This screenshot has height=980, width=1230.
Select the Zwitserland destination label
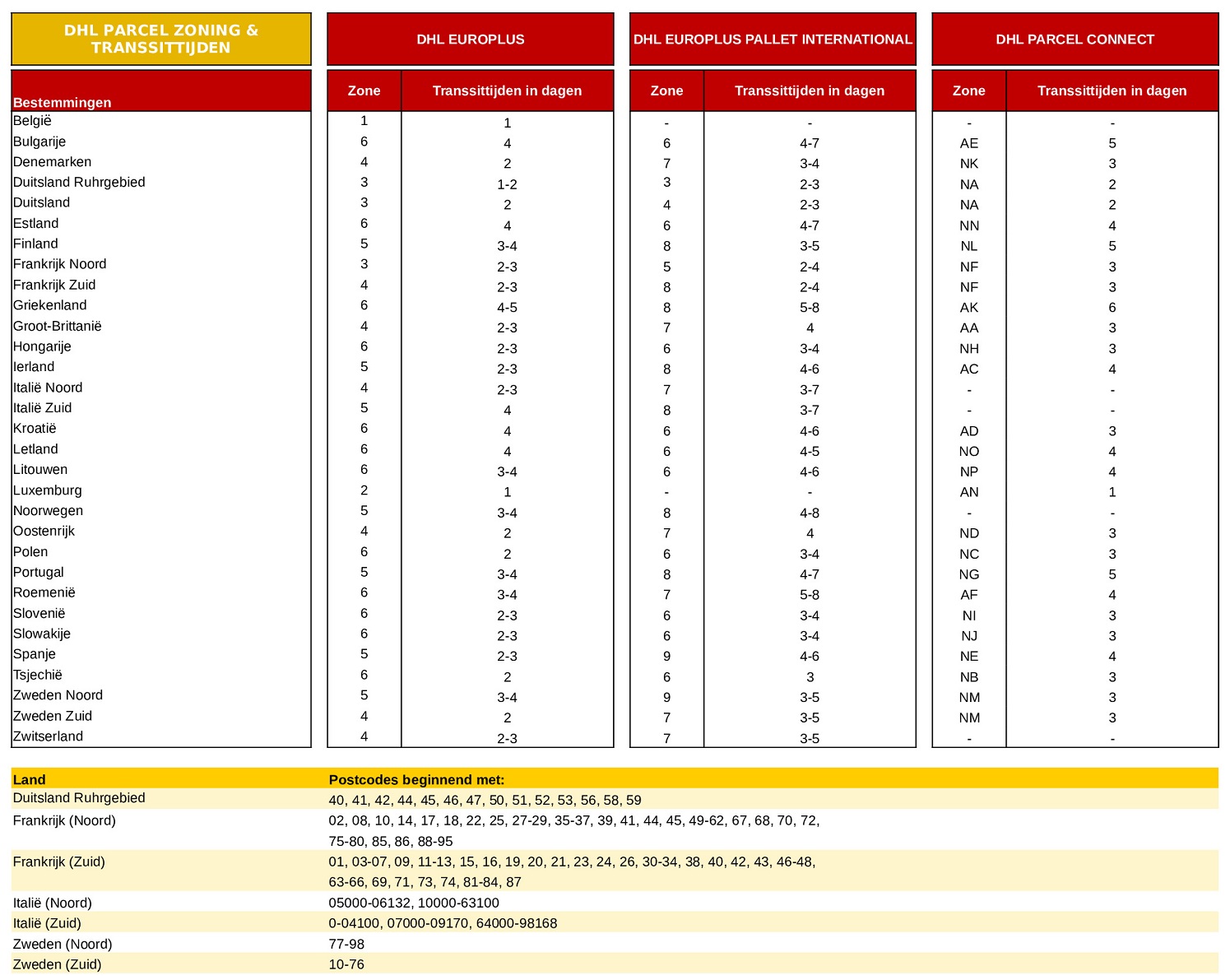pyautogui.click(x=48, y=736)
